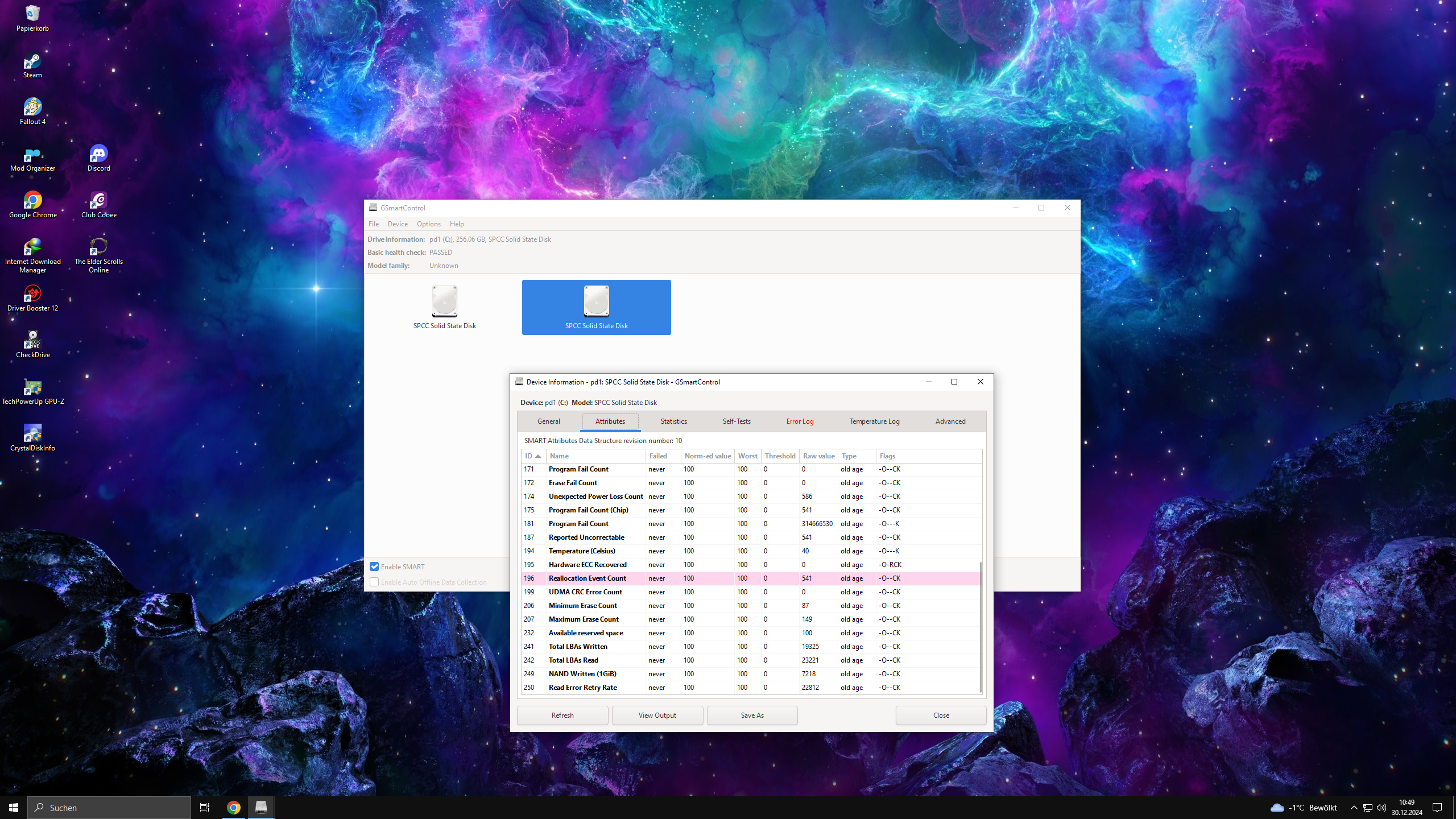Open the Device menu
The image size is (1456, 819).
coord(398,224)
